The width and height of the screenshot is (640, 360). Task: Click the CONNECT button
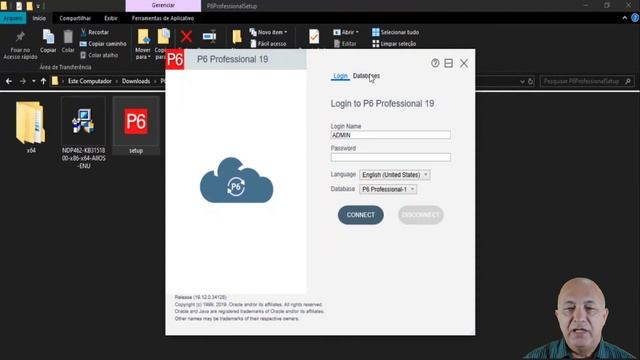point(360,215)
